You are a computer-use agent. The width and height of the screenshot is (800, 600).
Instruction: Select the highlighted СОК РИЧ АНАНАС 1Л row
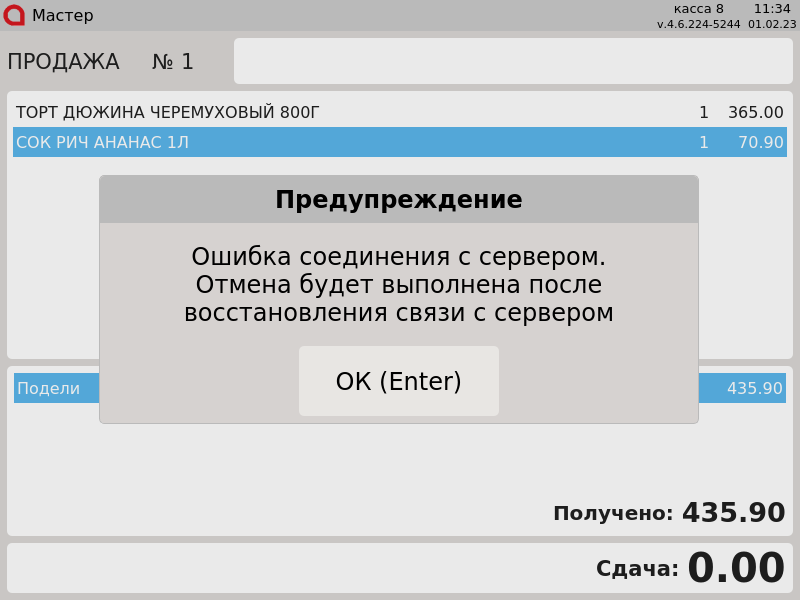tap(103, 143)
